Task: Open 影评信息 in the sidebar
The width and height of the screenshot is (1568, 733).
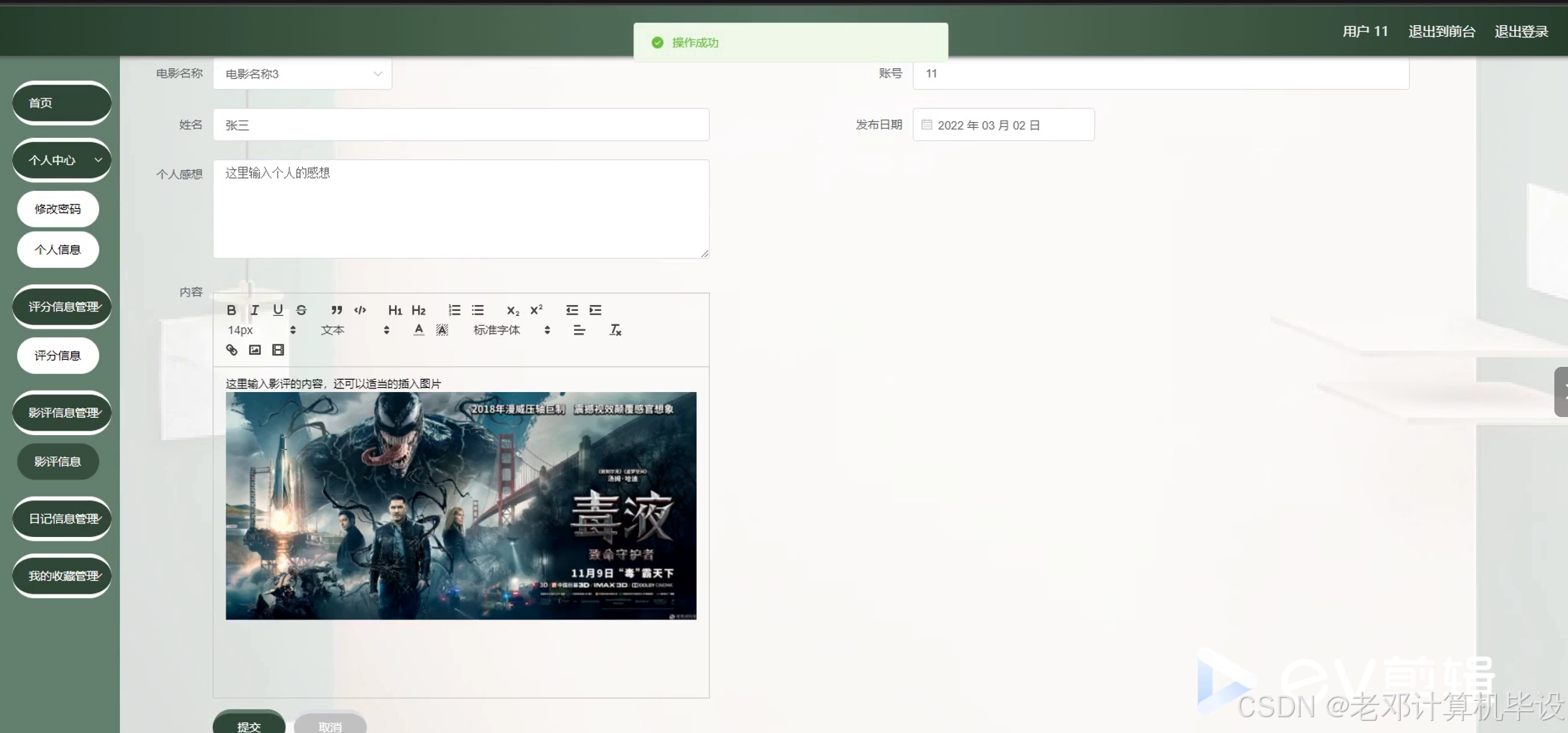Action: (58, 462)
